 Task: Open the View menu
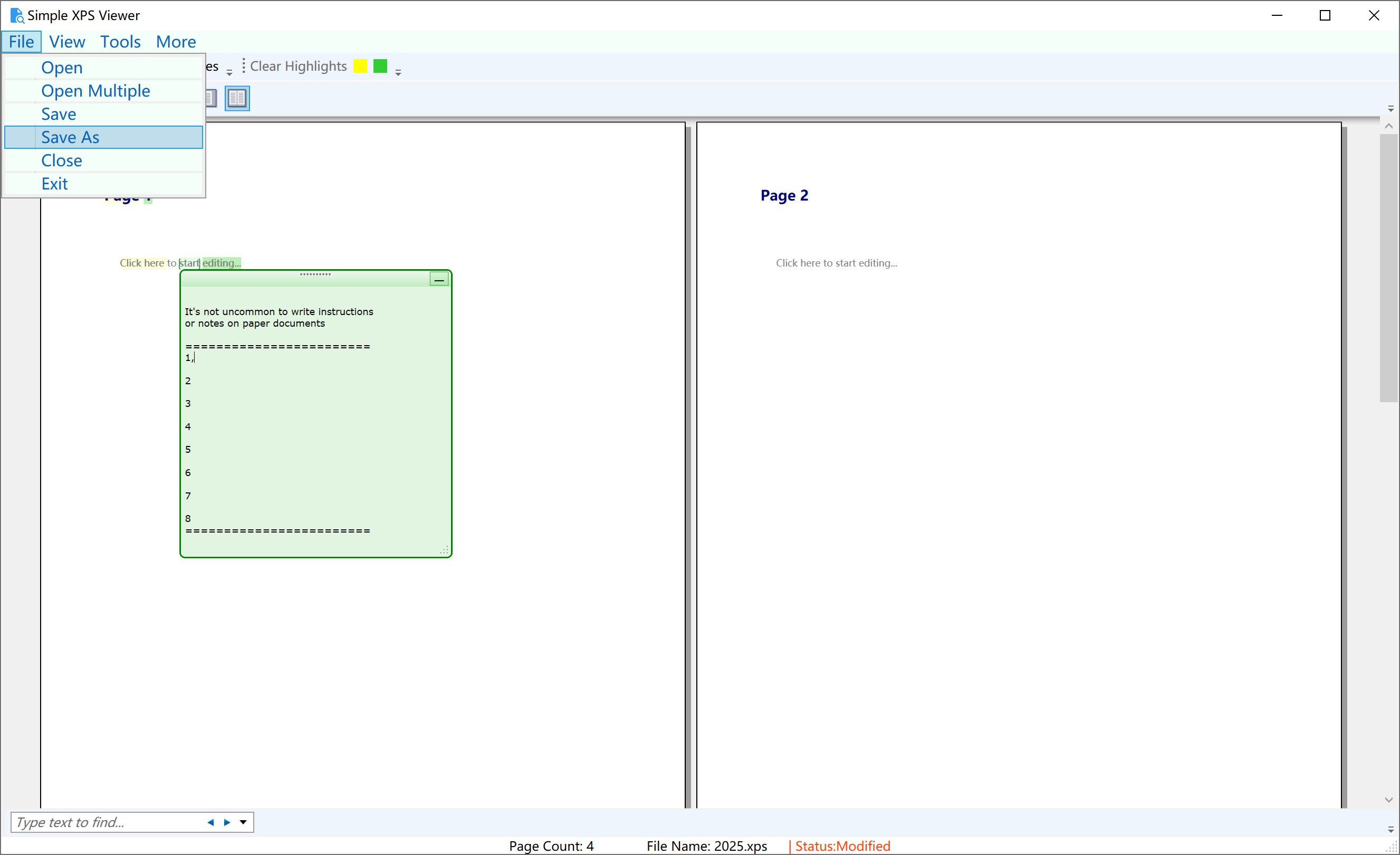click(66, 41)
